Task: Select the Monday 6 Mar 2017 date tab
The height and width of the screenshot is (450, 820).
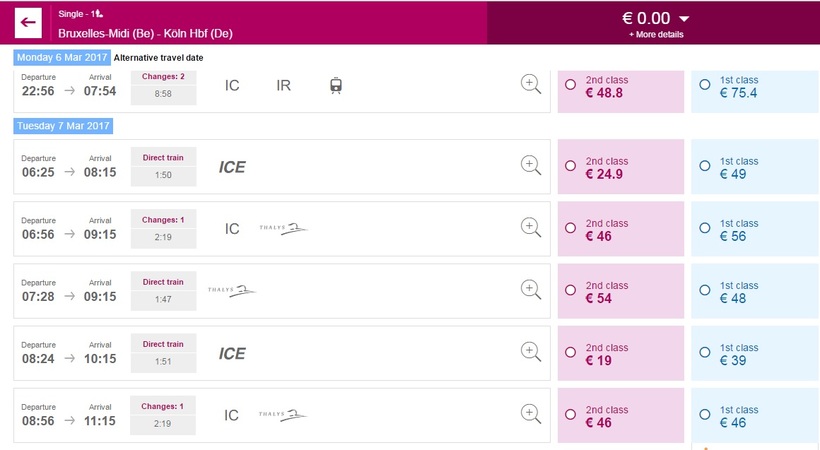Action: click(62, 57)
